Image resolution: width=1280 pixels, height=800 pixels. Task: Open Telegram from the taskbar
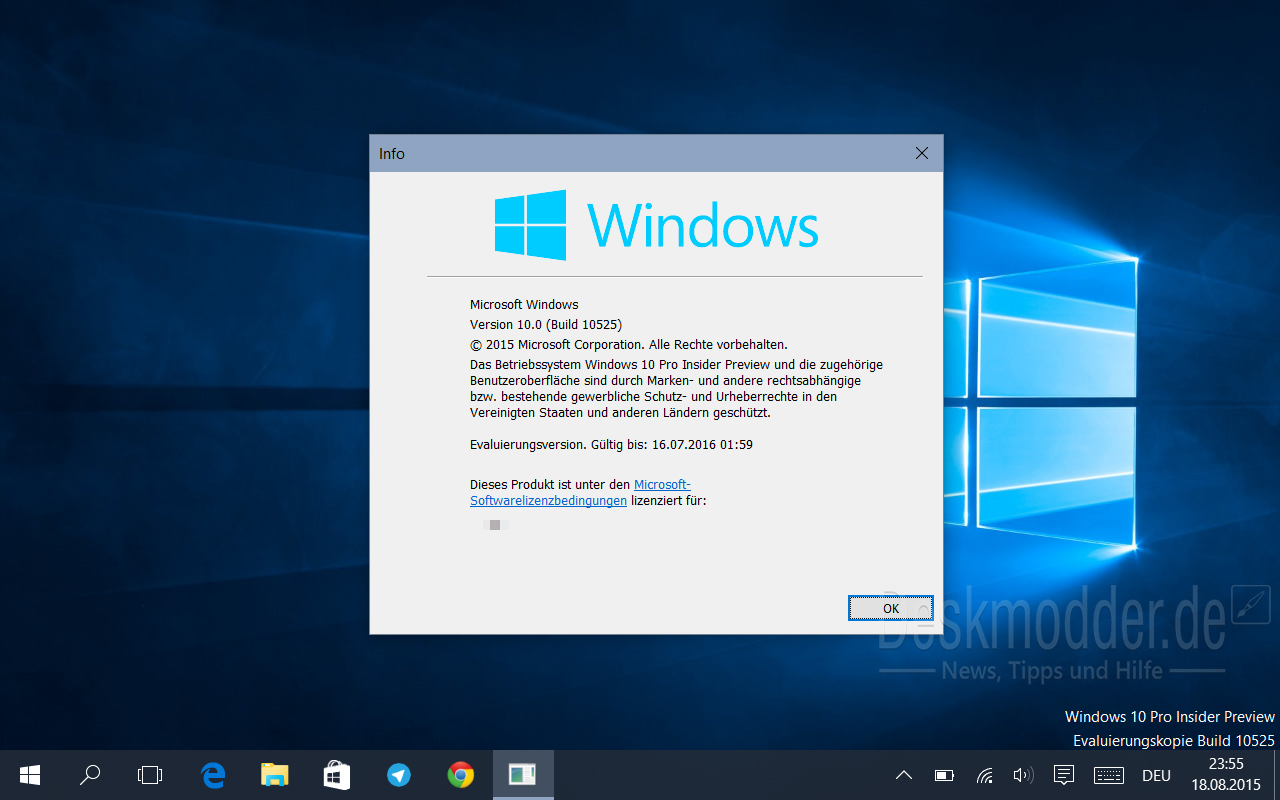(399, 775)
